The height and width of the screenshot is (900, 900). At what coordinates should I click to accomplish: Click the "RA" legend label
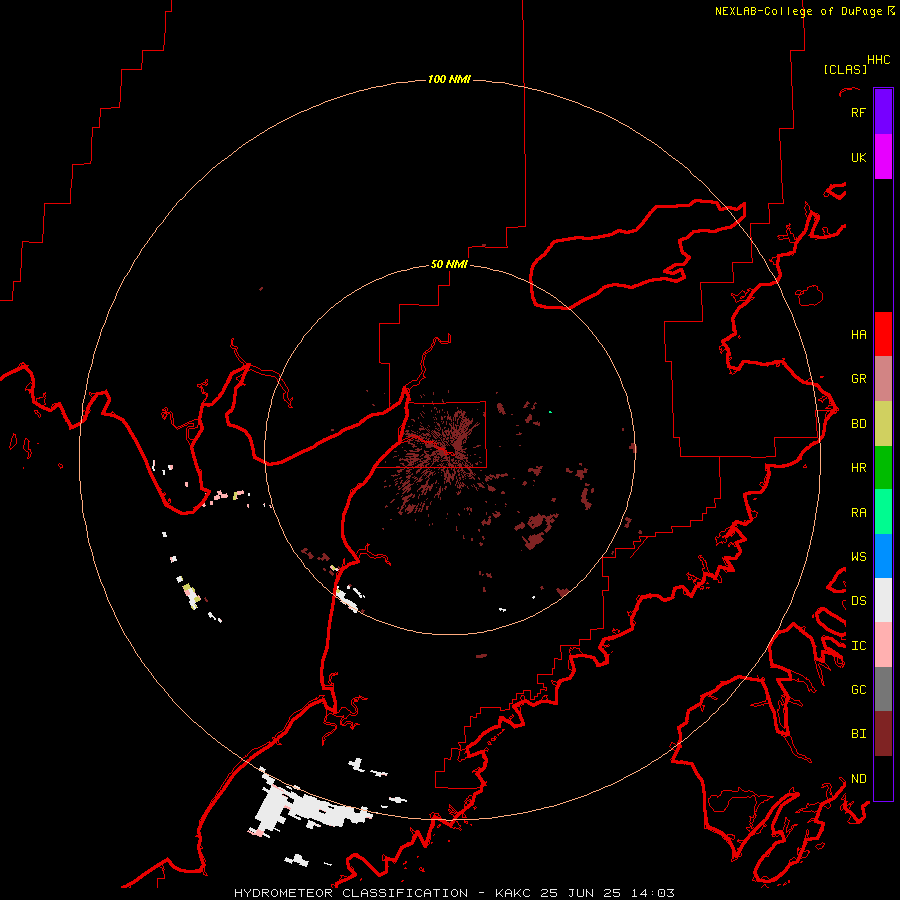pyautogui.click(x=858, y=512)
